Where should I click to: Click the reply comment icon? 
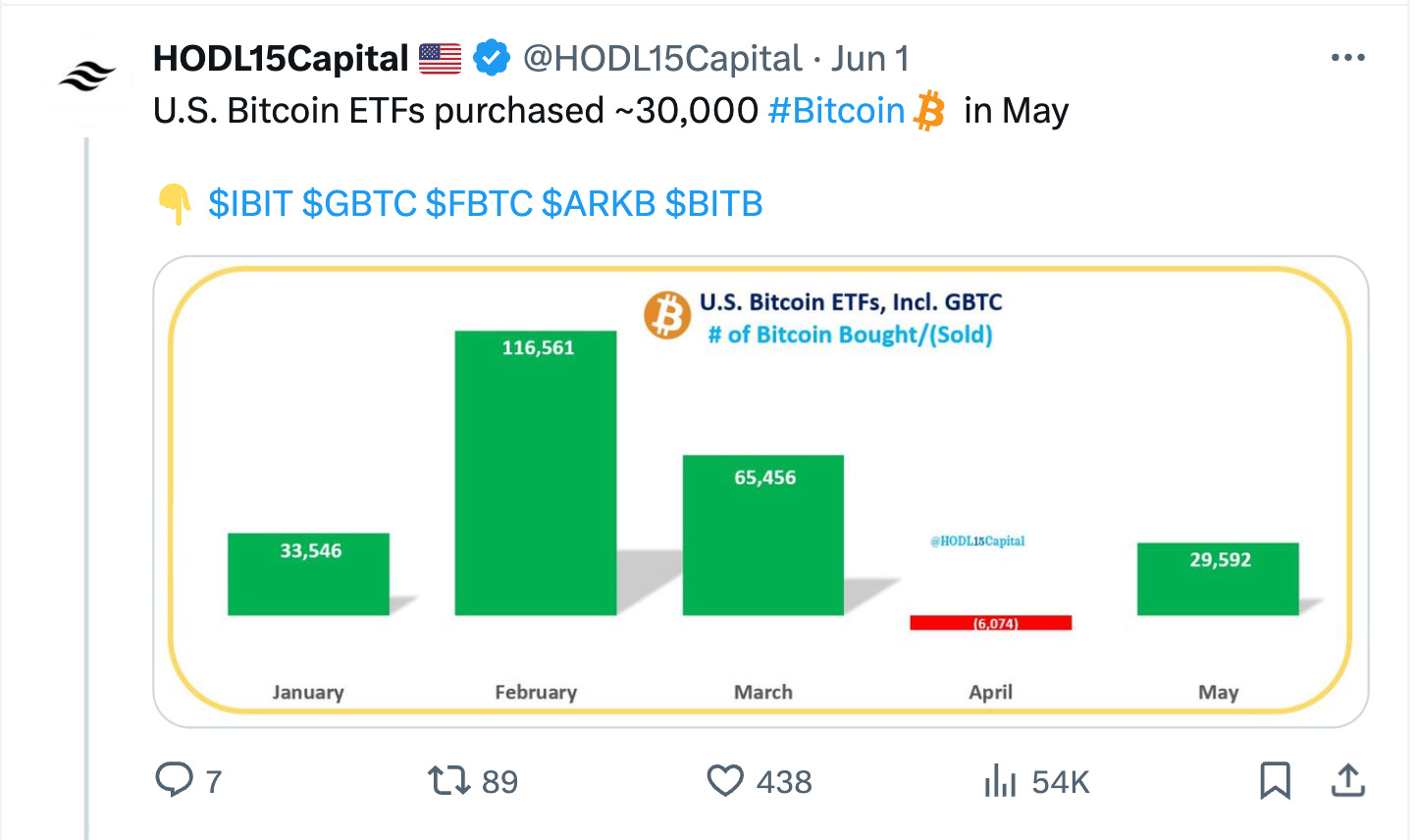point(175,781)
